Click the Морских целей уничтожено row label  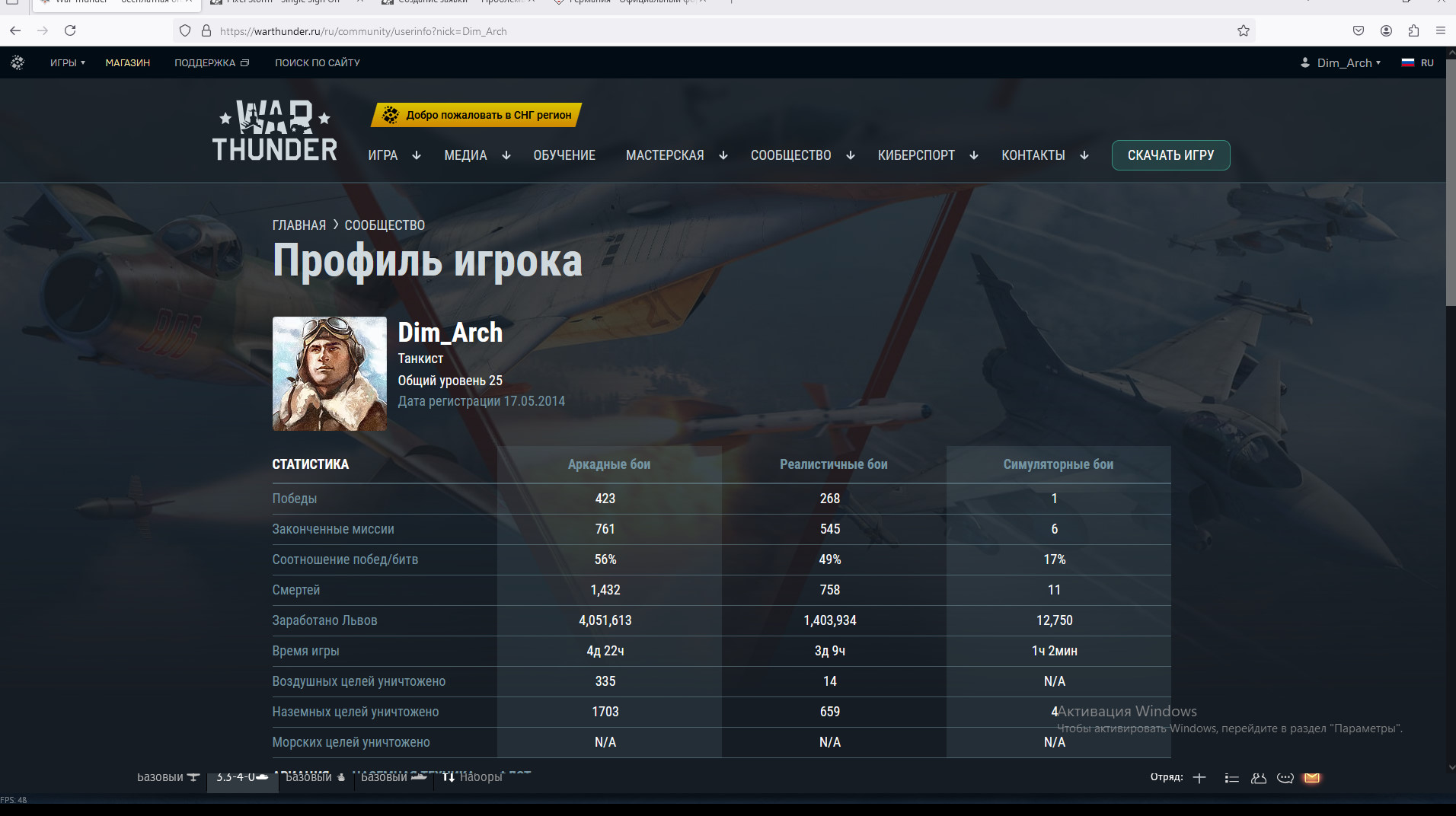pos(351,742)
